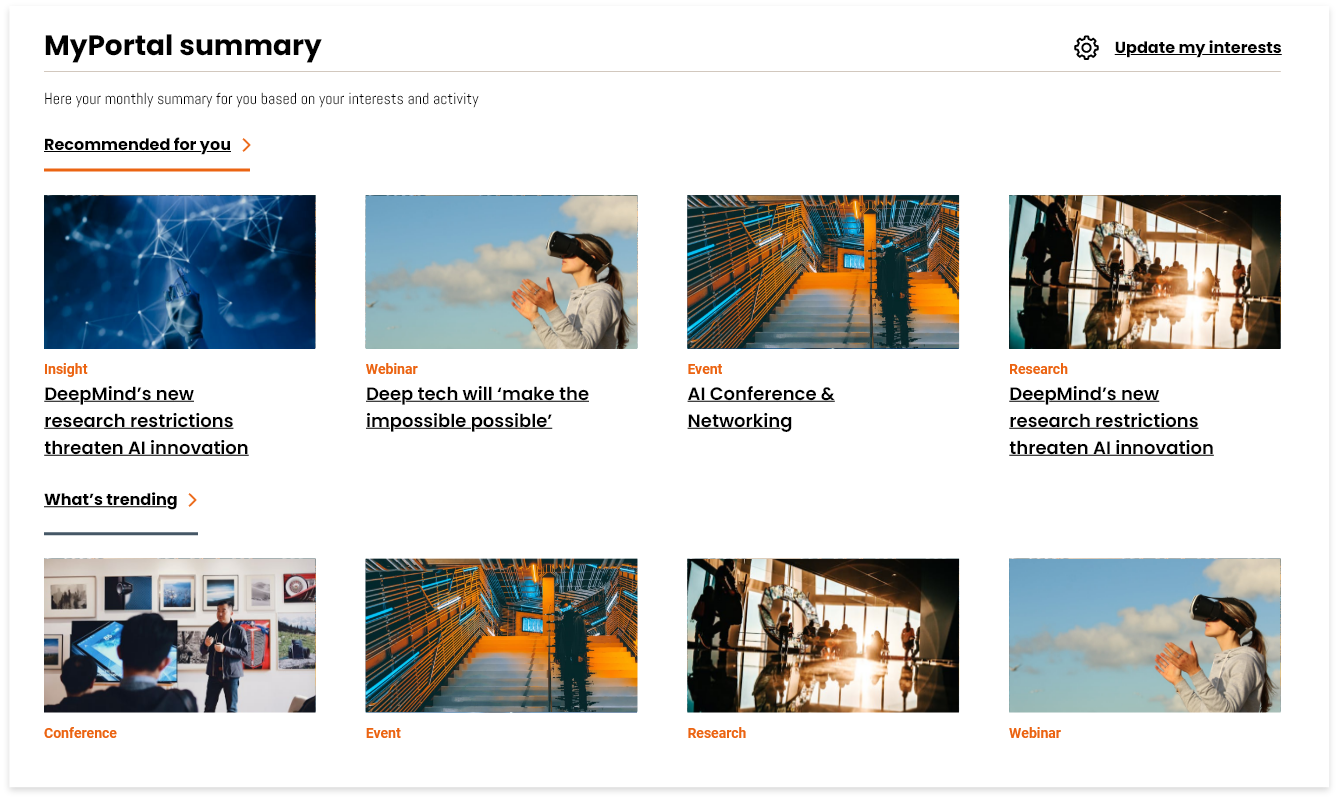This screenshot has height=800, width=1339.
Task: Open the AI Conference & Networking event link
Action: (x=760, y=406)
